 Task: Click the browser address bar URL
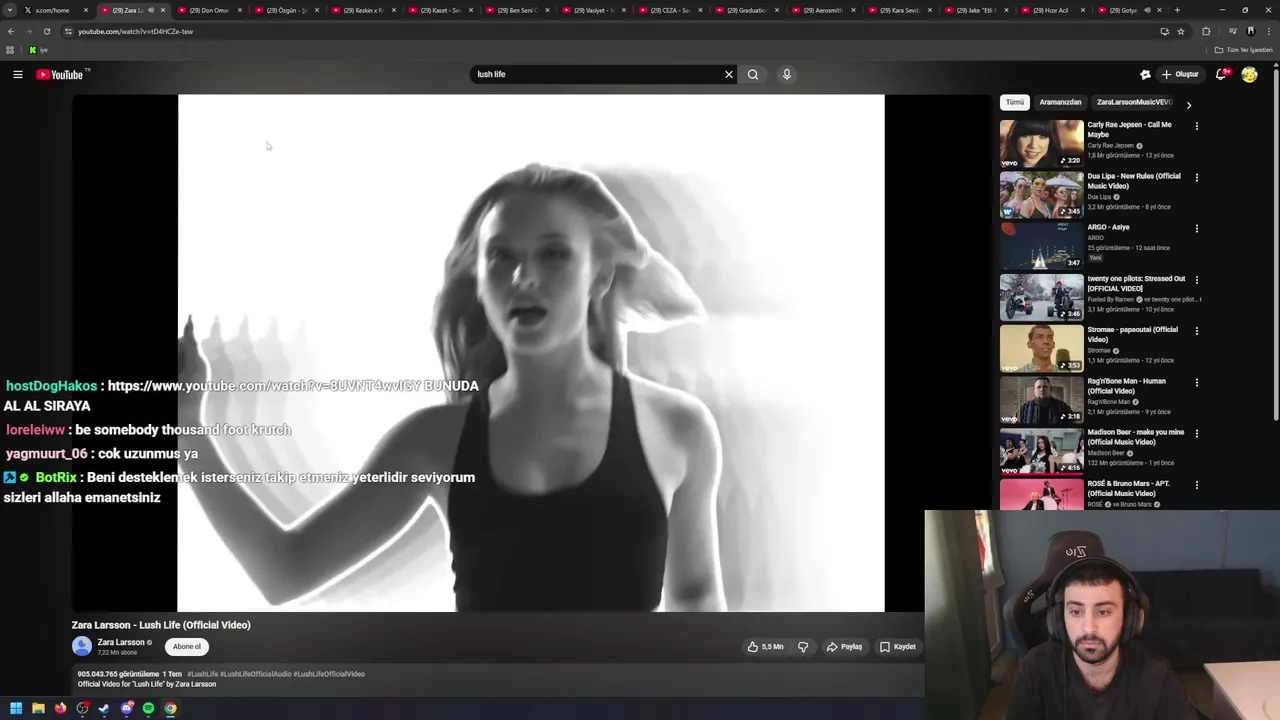(136, 31)
